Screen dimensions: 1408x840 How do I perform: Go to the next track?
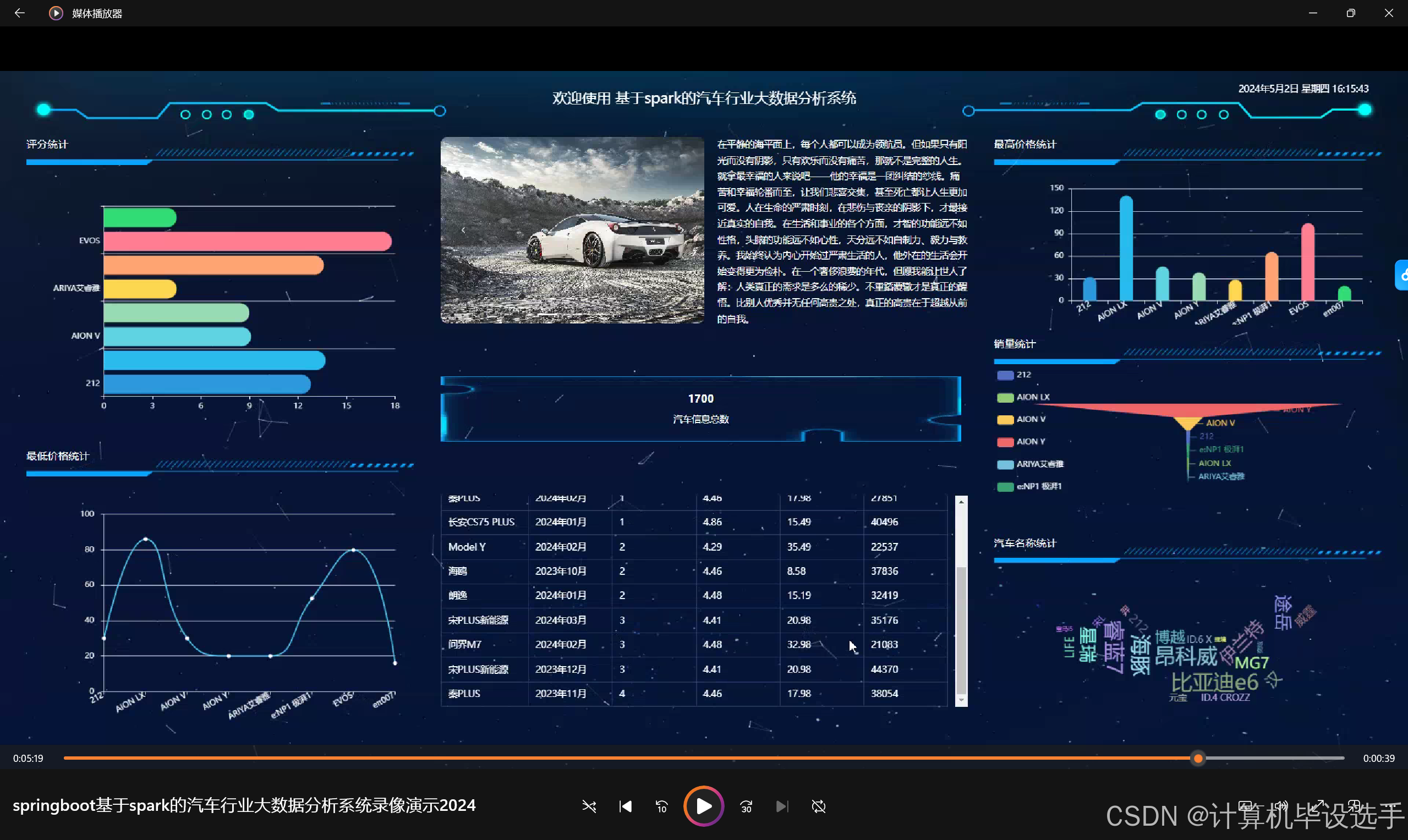(782, 806)
